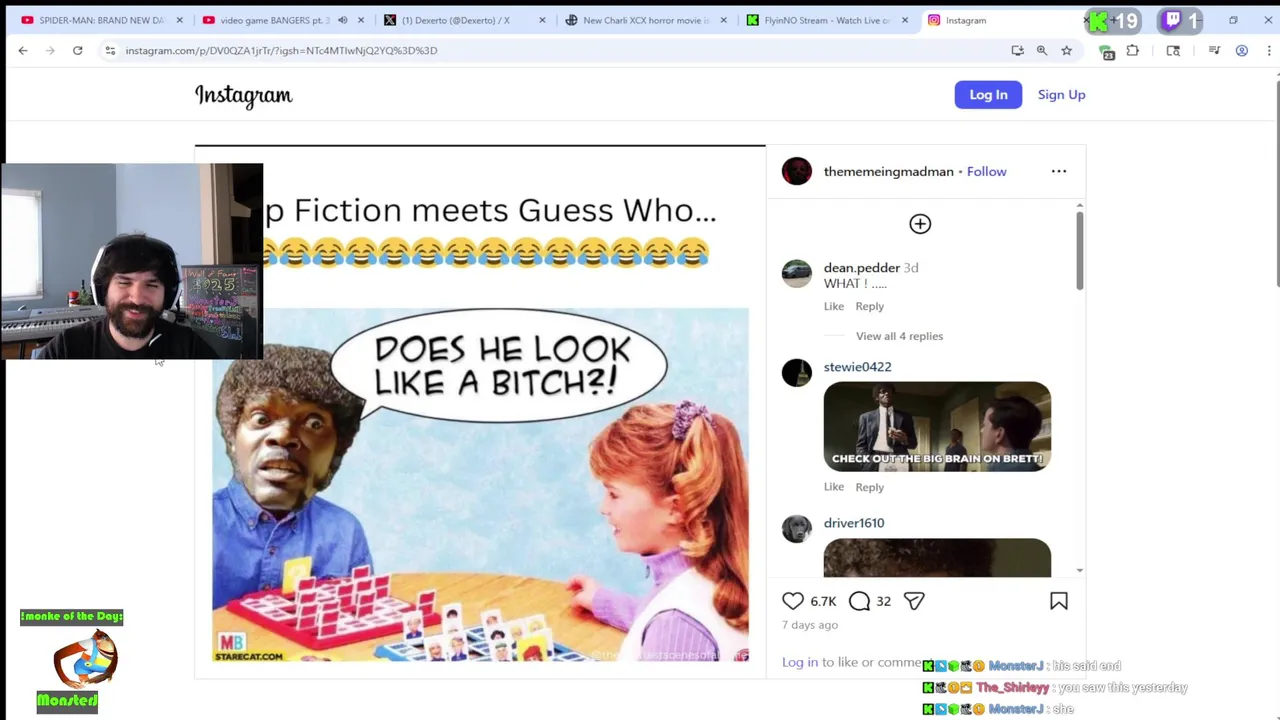Save post with bookmark icon

[1059, 601]
